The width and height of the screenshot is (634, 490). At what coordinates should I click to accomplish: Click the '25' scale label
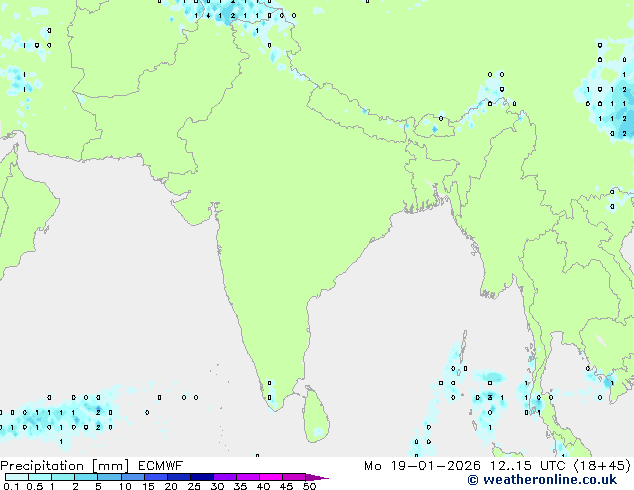pyautogui.click(x=194, y=486)
